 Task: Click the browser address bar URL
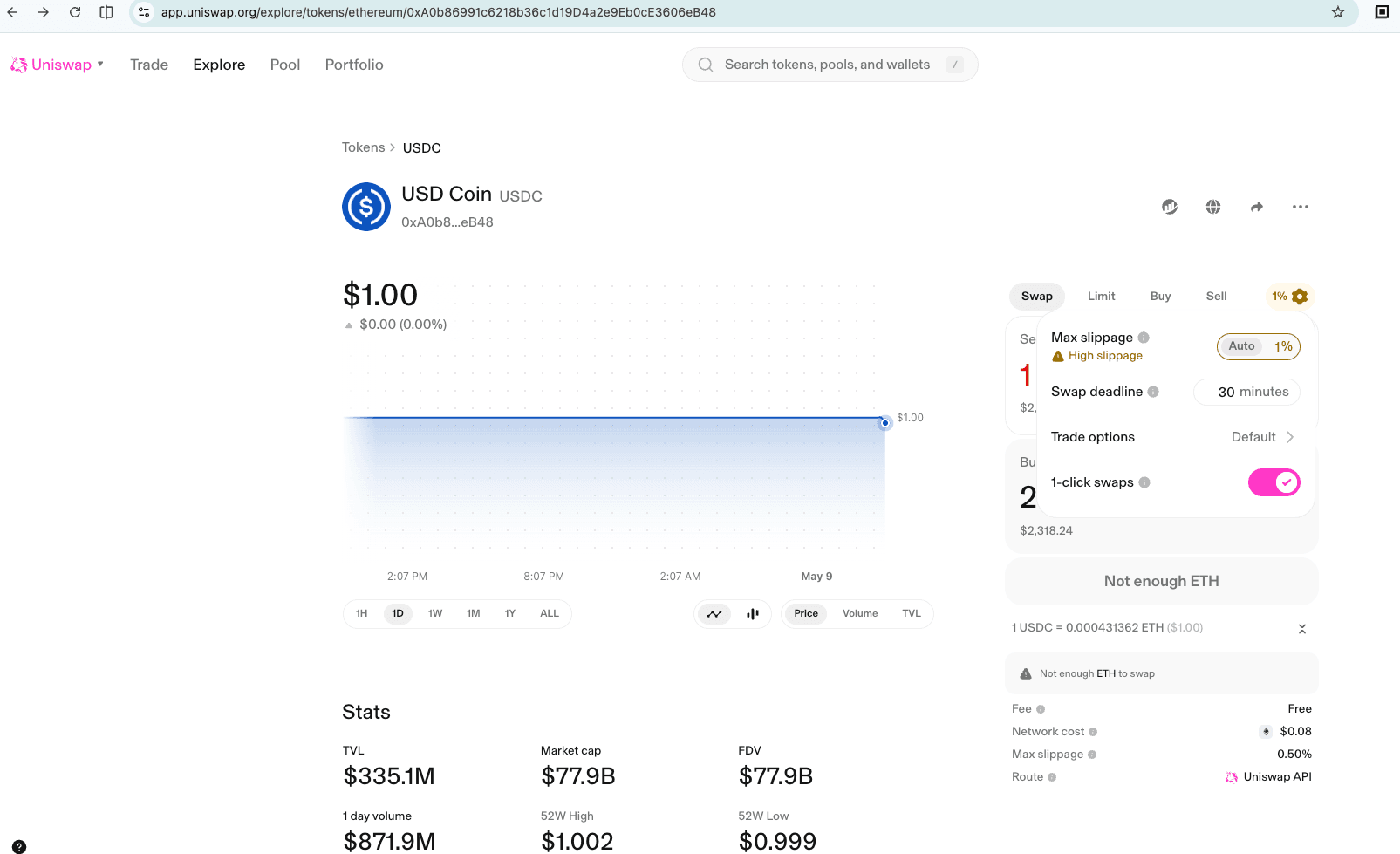(439, 12)
